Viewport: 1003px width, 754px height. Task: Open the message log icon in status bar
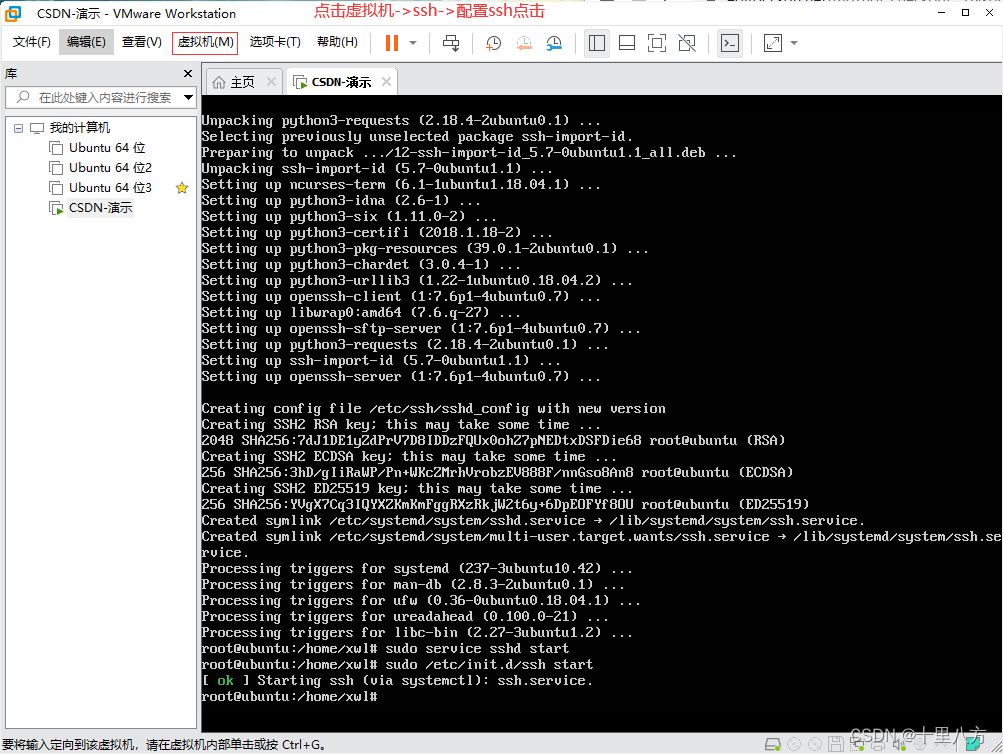(975, 743)
